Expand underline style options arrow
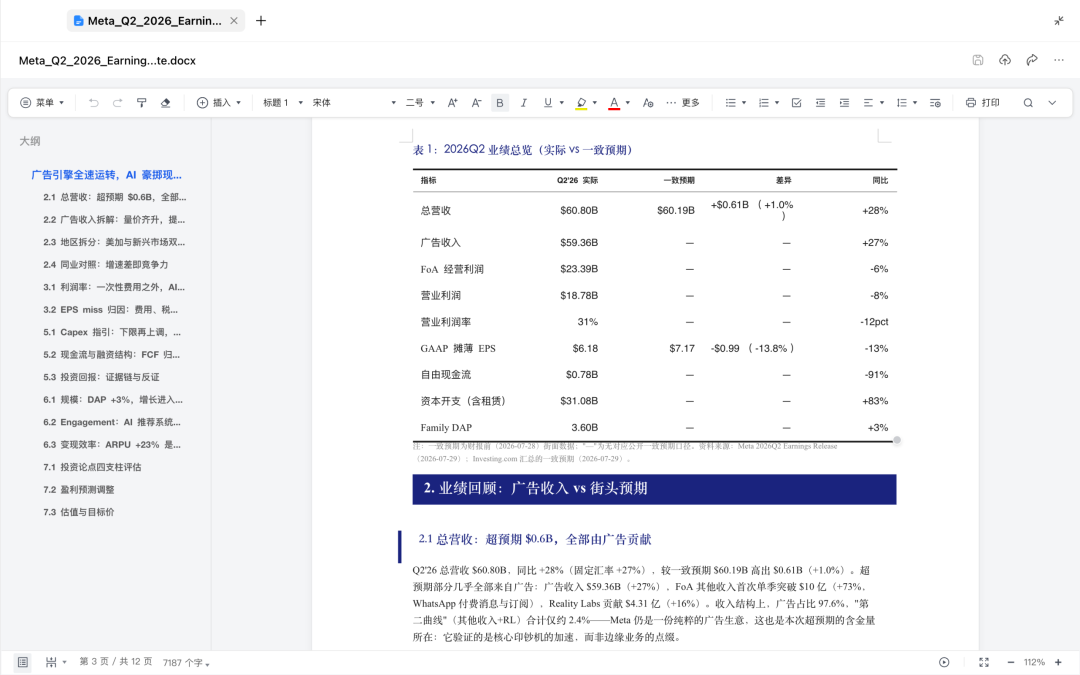Screen dimensions: 1080x675 point(561,103)
